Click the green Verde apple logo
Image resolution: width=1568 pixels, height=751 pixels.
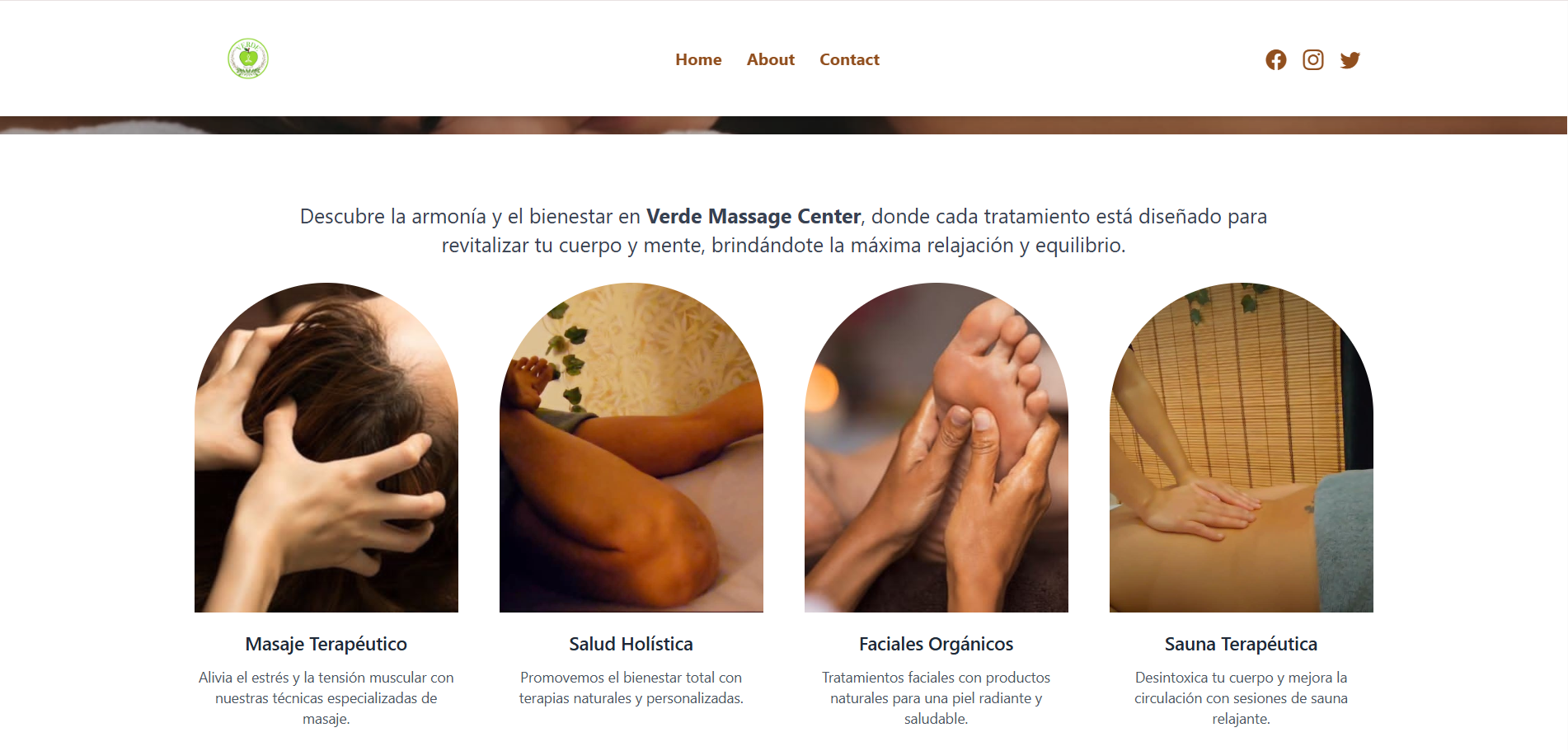(248, 59)
